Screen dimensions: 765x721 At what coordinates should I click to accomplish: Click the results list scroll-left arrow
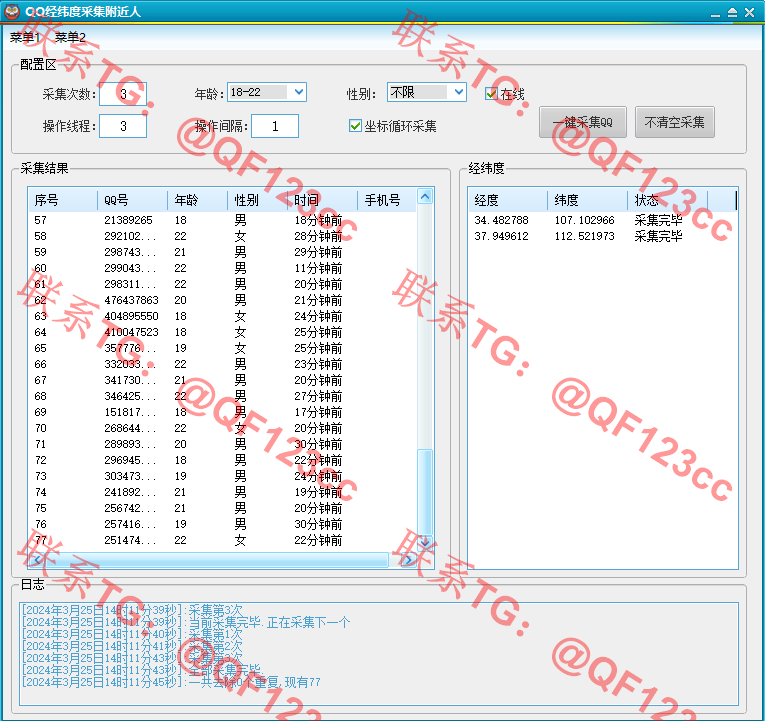click(37, 560)
